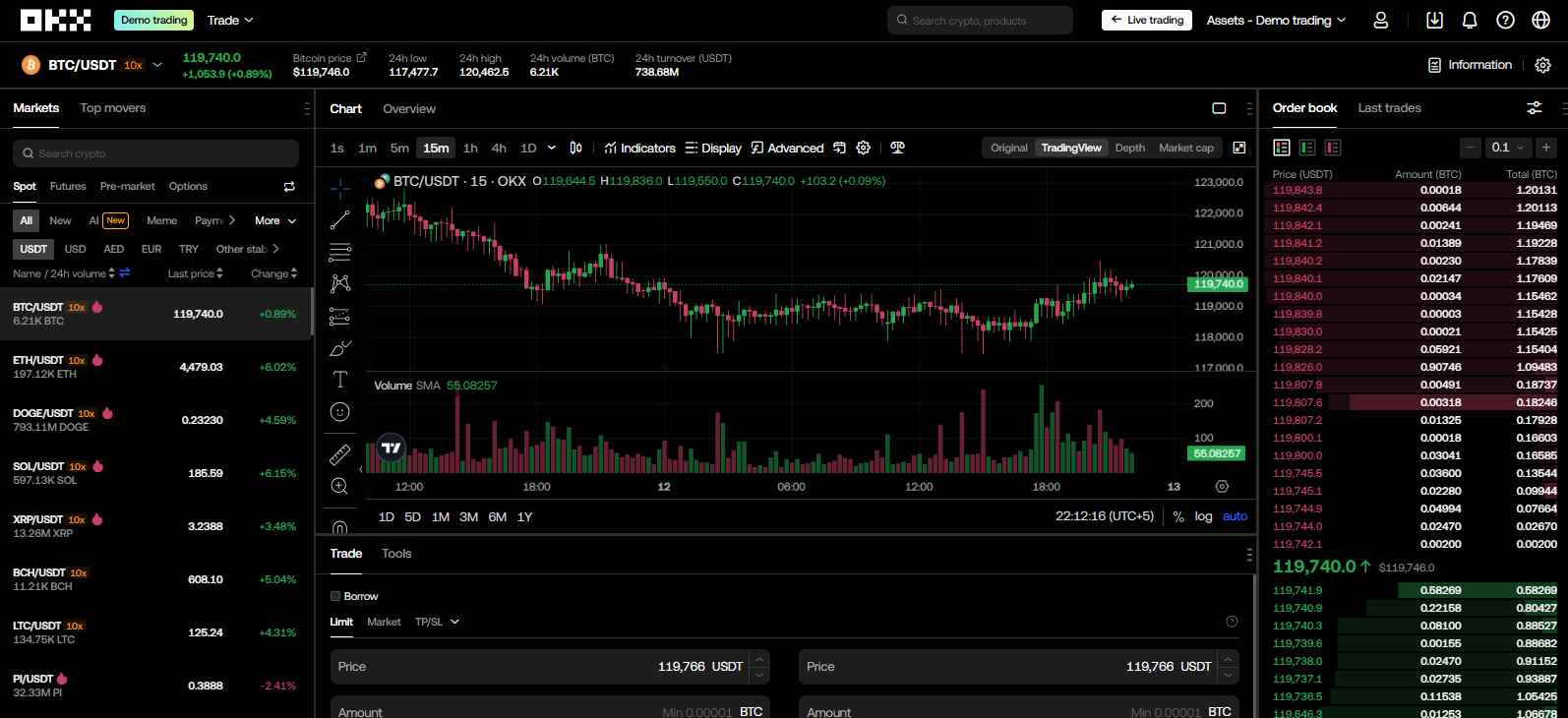Image resolution: width=1568 pixels, height=718 pixels.
Task: Open the Indicators panel
Action: [x=640, y=148]
